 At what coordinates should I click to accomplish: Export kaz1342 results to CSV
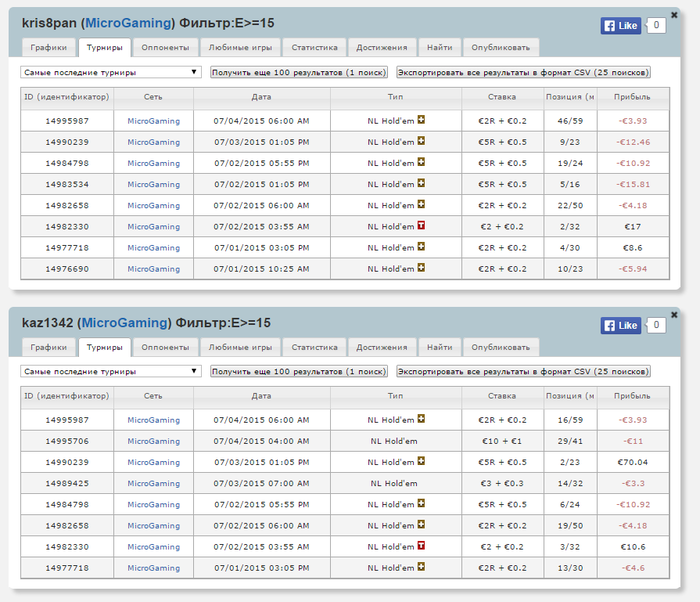523,372
